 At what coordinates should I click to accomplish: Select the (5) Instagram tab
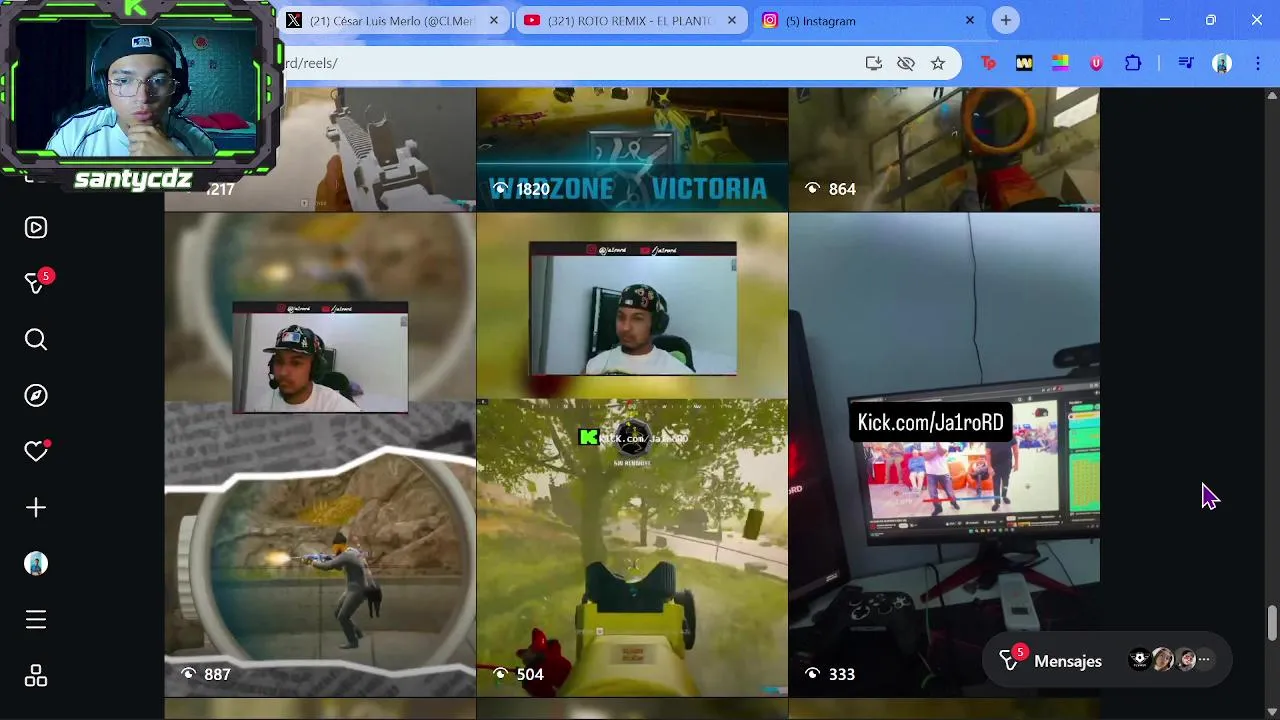868,21
